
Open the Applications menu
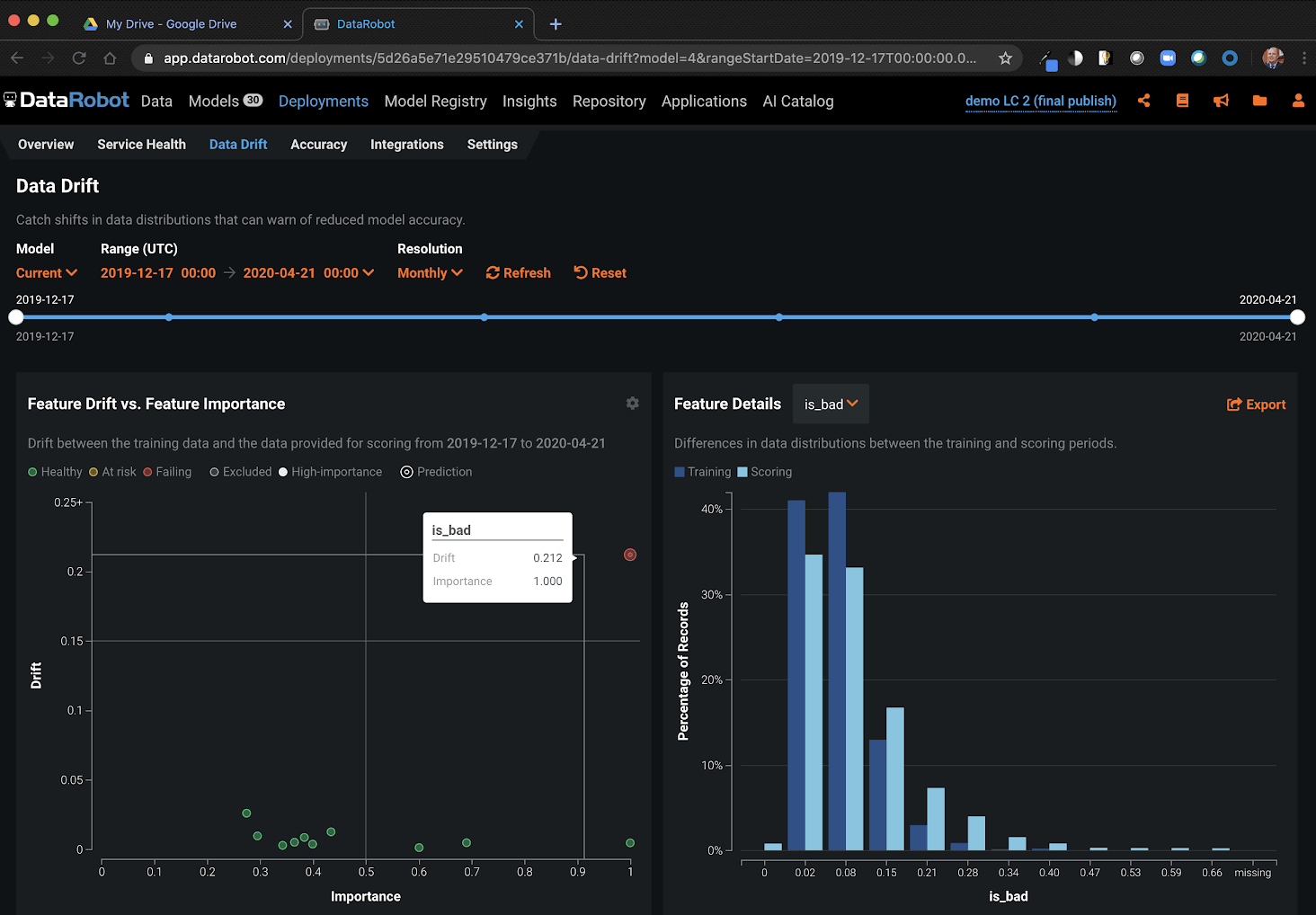(704, 102)
